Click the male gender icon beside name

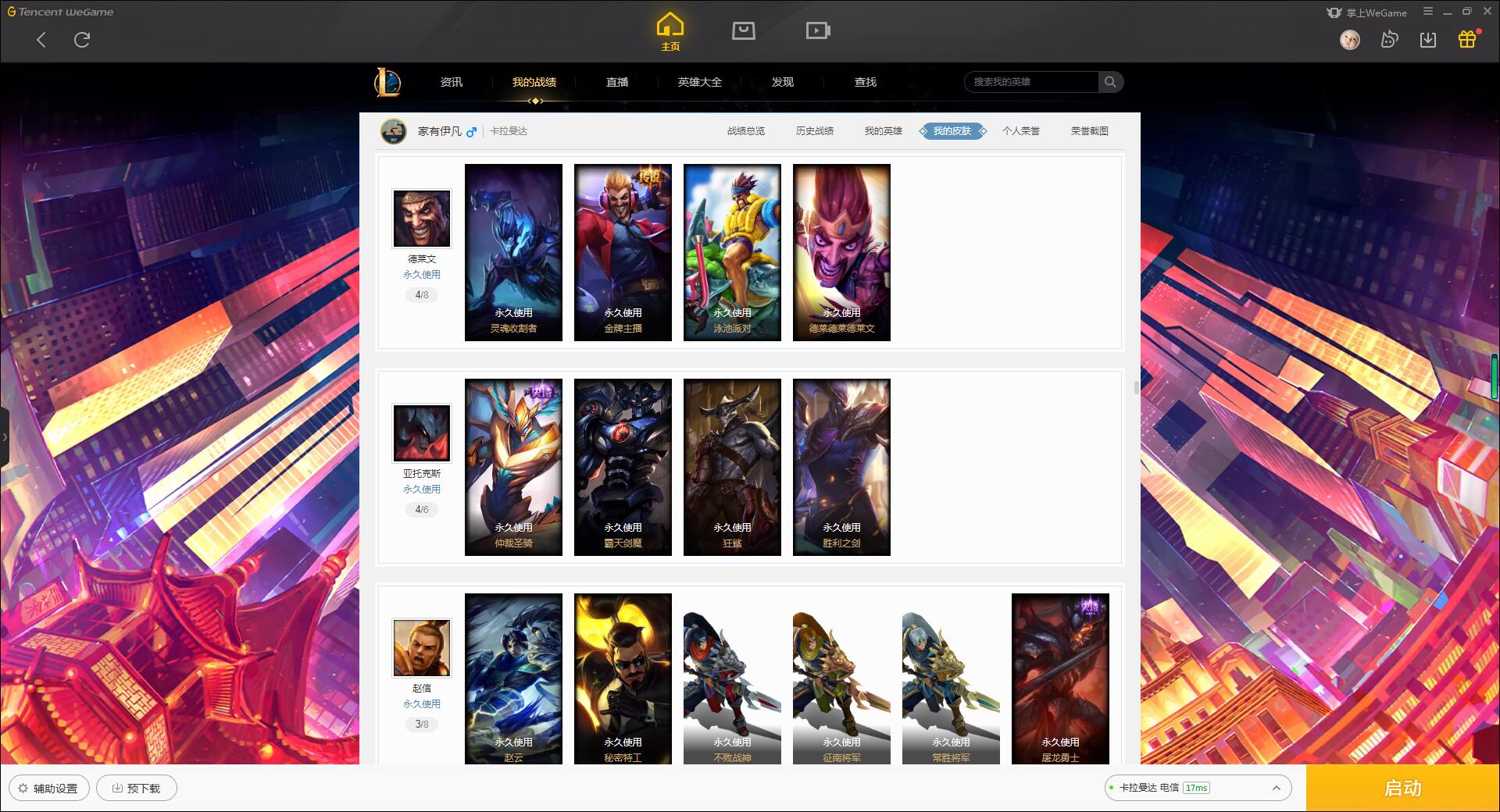471,132
